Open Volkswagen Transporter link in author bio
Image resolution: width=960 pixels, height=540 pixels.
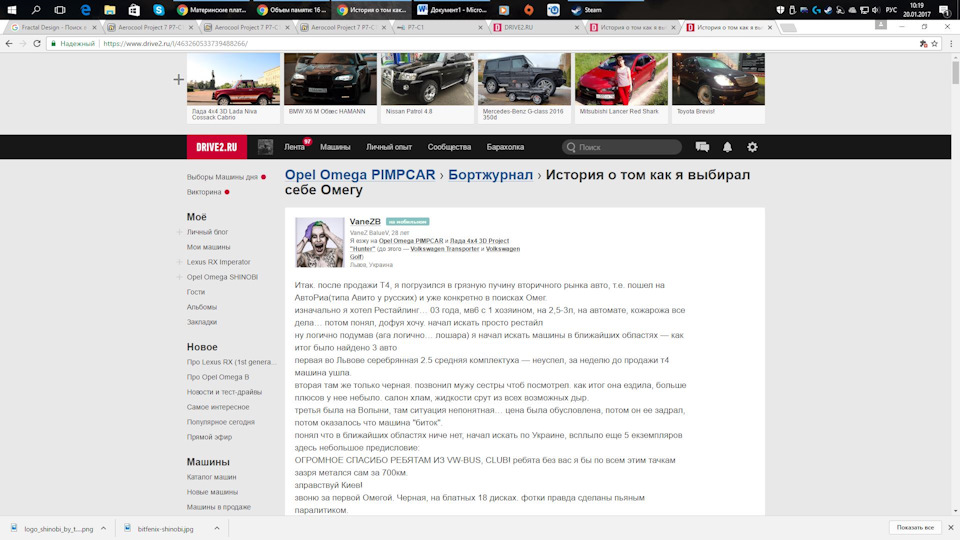(x=444, y=249)
